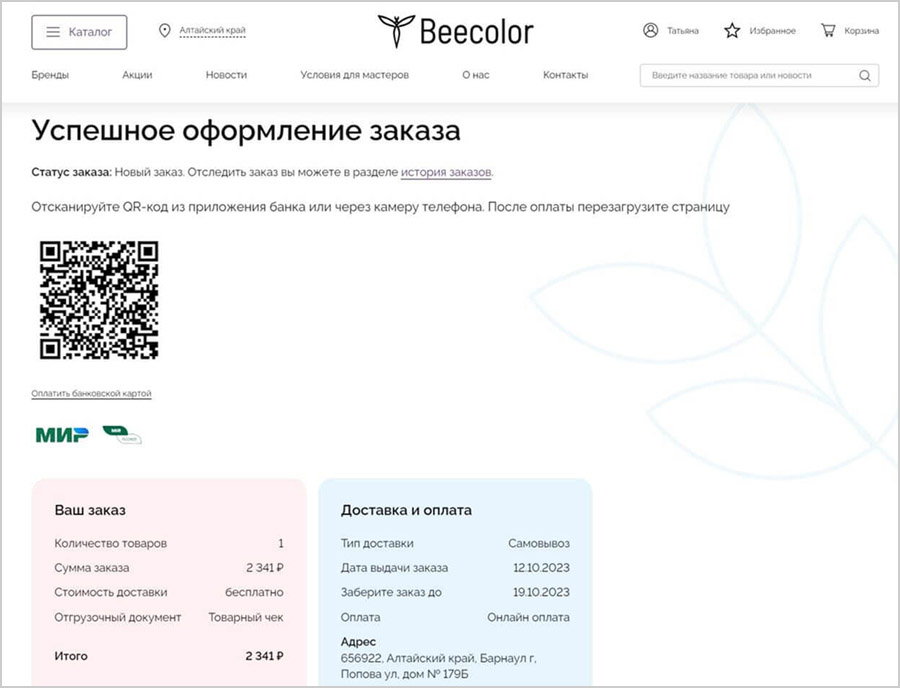Image resolution: width=900 pixels, height=688 pixels.
Task: Click Итого value 2 341 ₽
Action: tap(265, 656)
